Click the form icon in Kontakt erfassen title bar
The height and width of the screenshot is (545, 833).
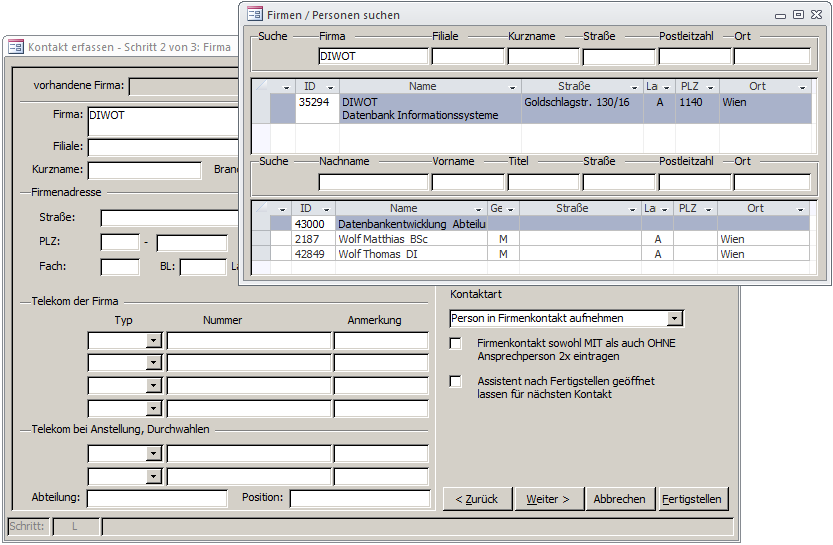pyautogui.click(x=16, y=47)
